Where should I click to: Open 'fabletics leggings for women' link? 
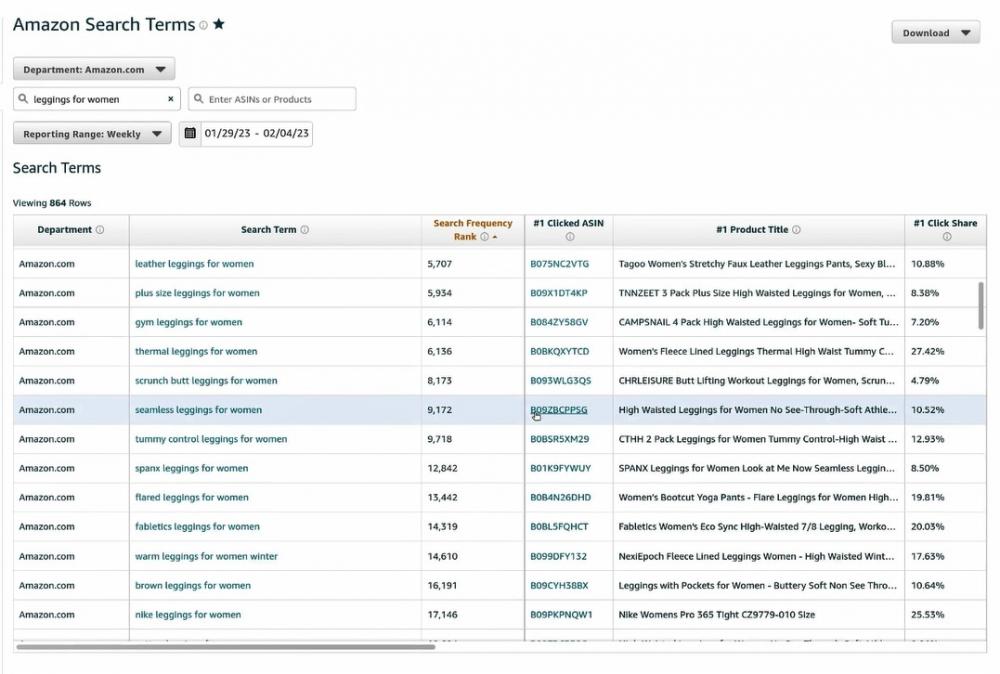(x=197, y=527)
